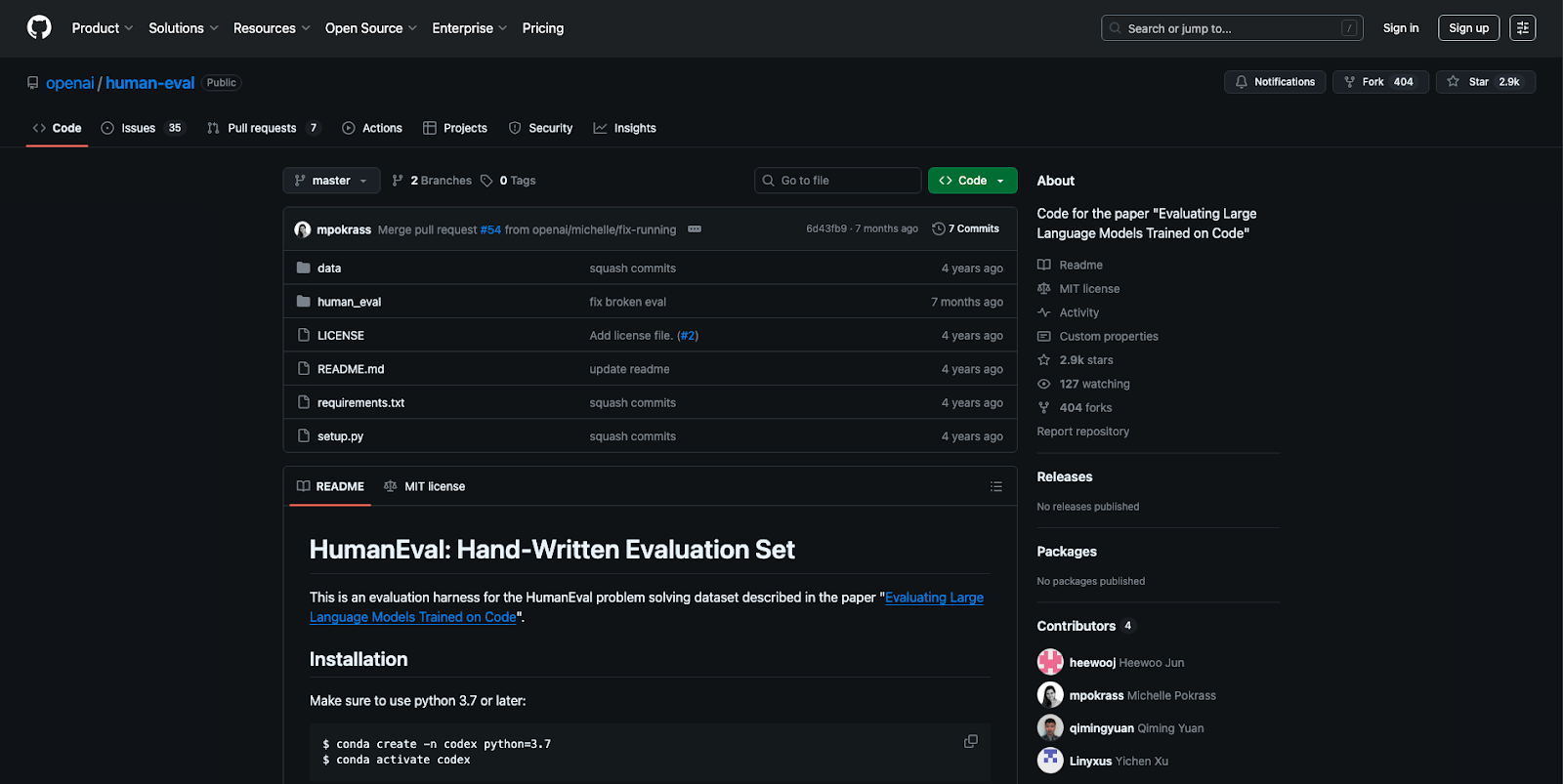1563x784 pixels.
Task: Open Activity link in About sidebar
Action: pos(1069,312)
